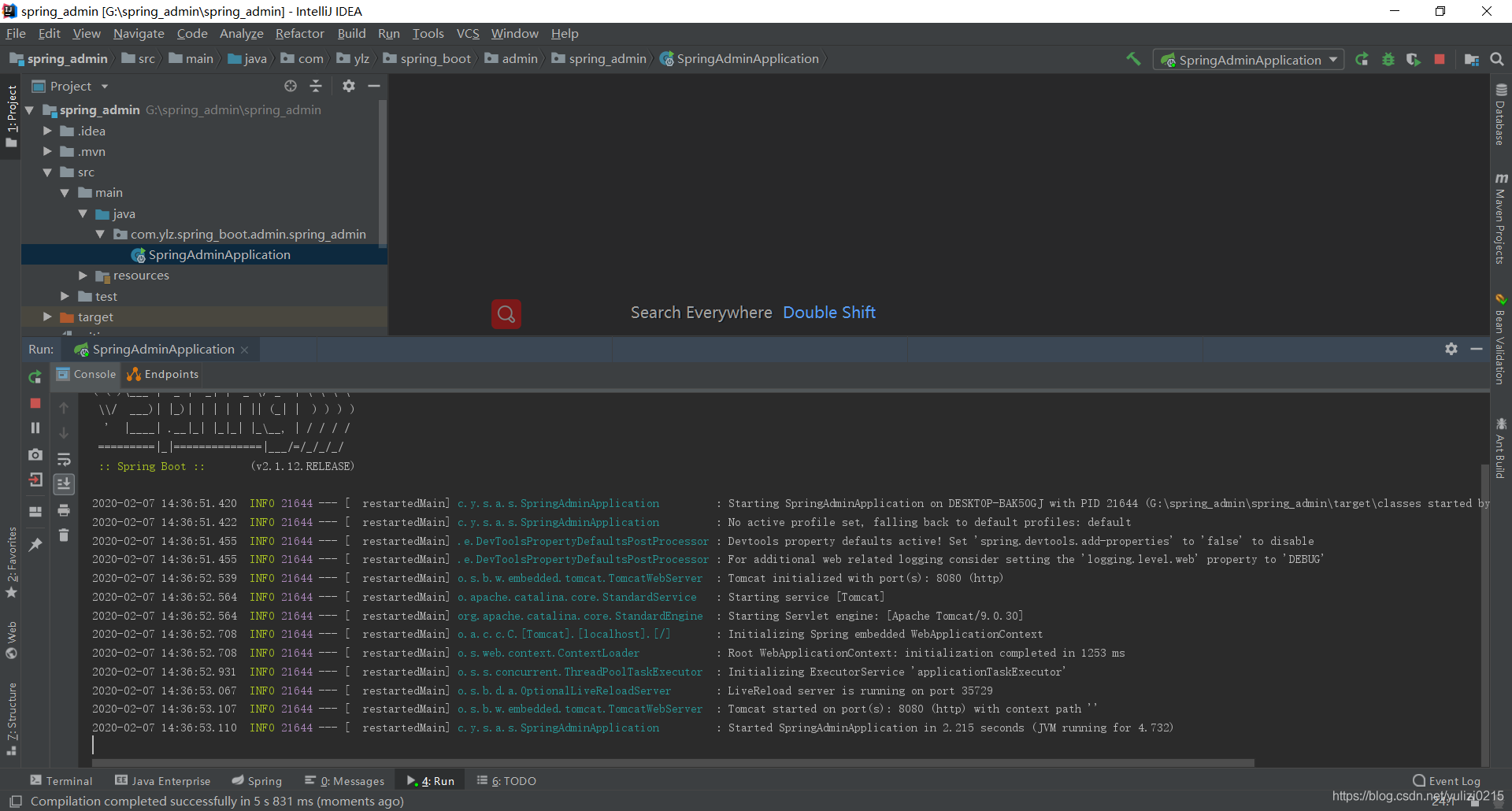This screenshot has width=1512, height=811.
Task: Toggle Pin Tab in the Run panel
Action: (x=35, y=544)
